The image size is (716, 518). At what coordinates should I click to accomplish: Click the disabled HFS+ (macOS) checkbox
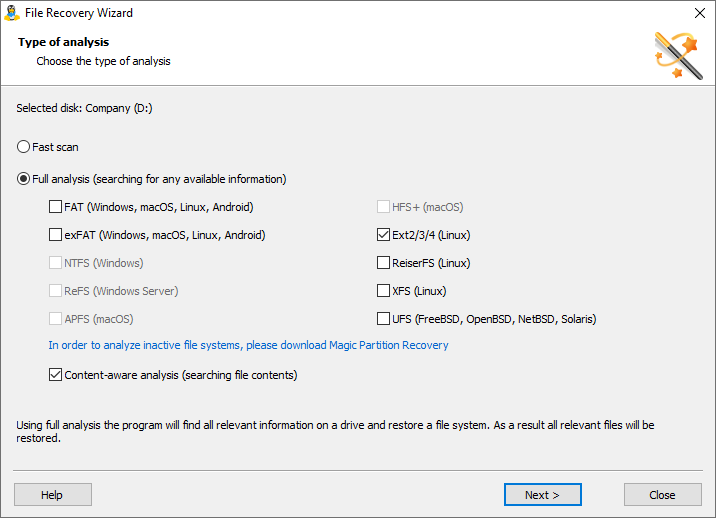[383, 207]
